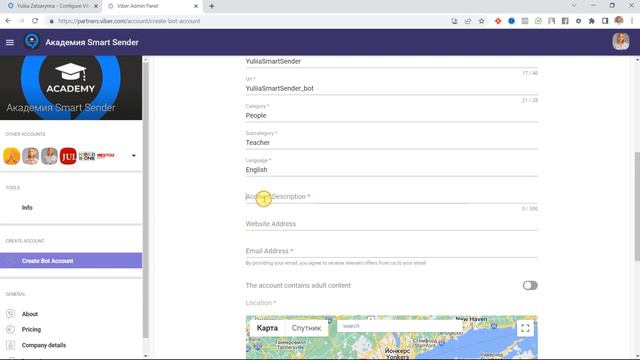Open the hamburger navigation menu
The image size is (640, 360).
(10, 42)
